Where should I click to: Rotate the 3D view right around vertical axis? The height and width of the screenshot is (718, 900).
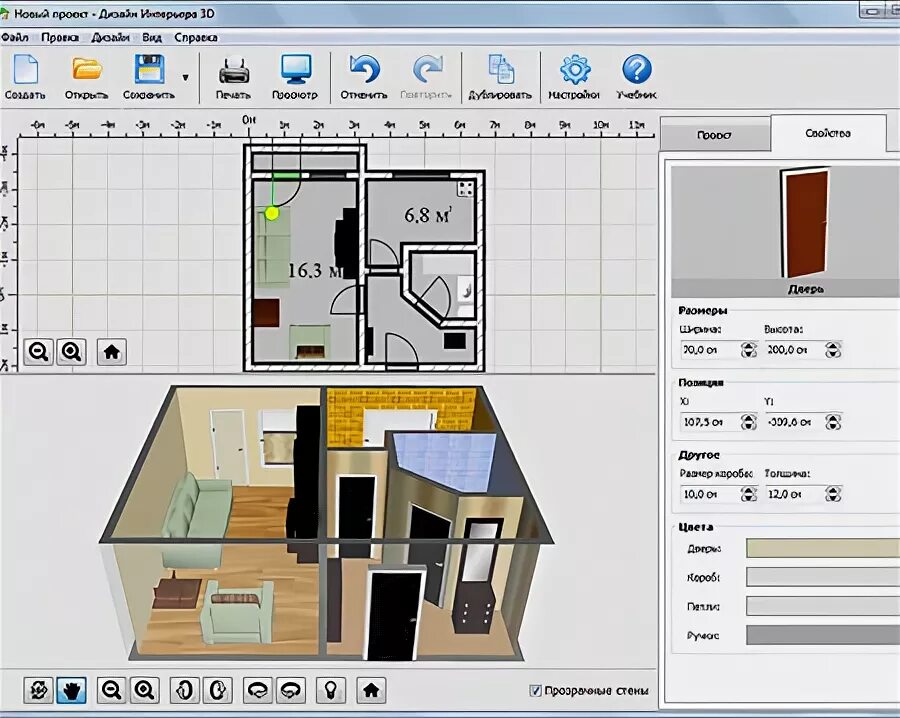(218, 690)
